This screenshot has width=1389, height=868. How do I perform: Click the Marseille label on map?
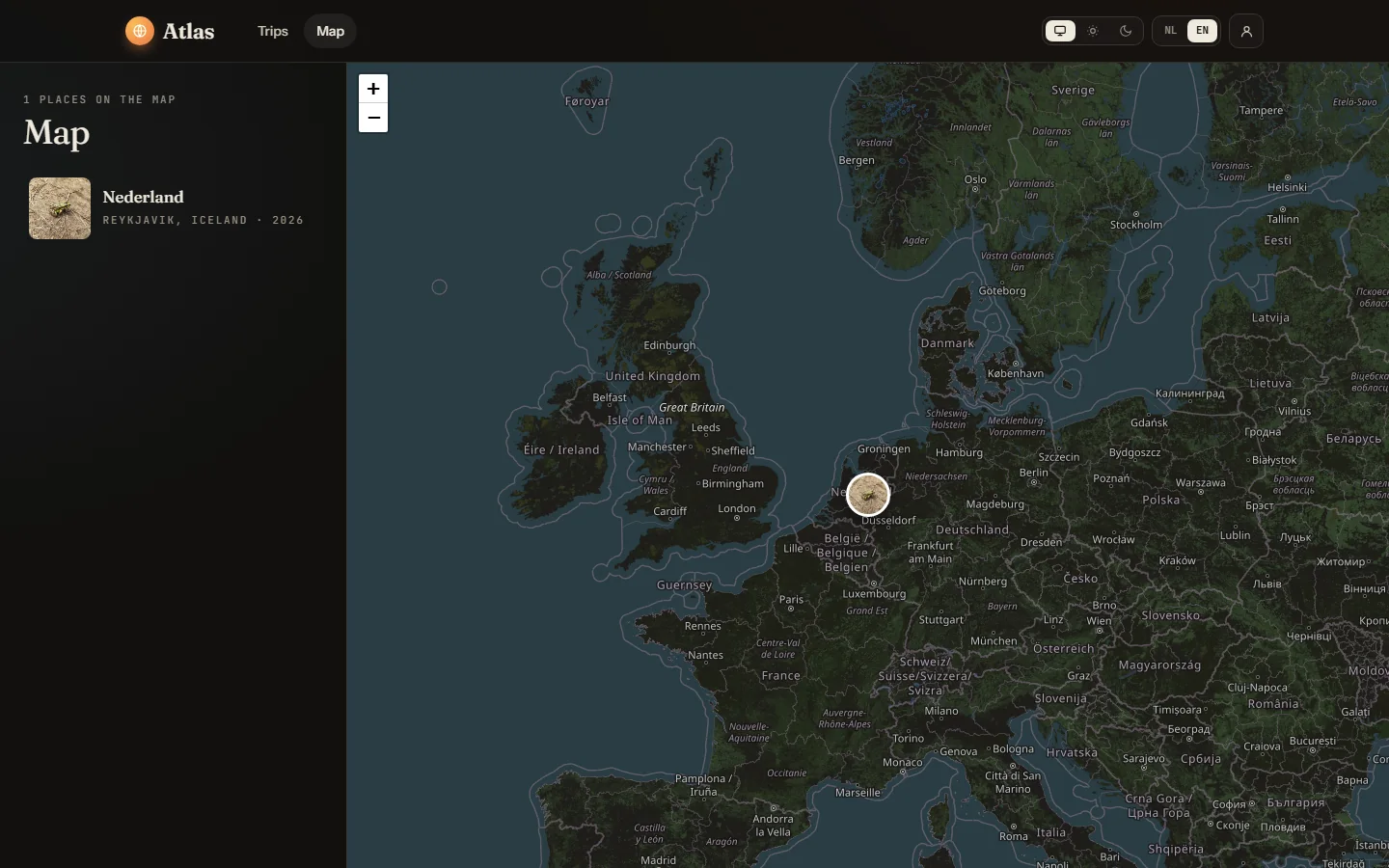[858, 793]
